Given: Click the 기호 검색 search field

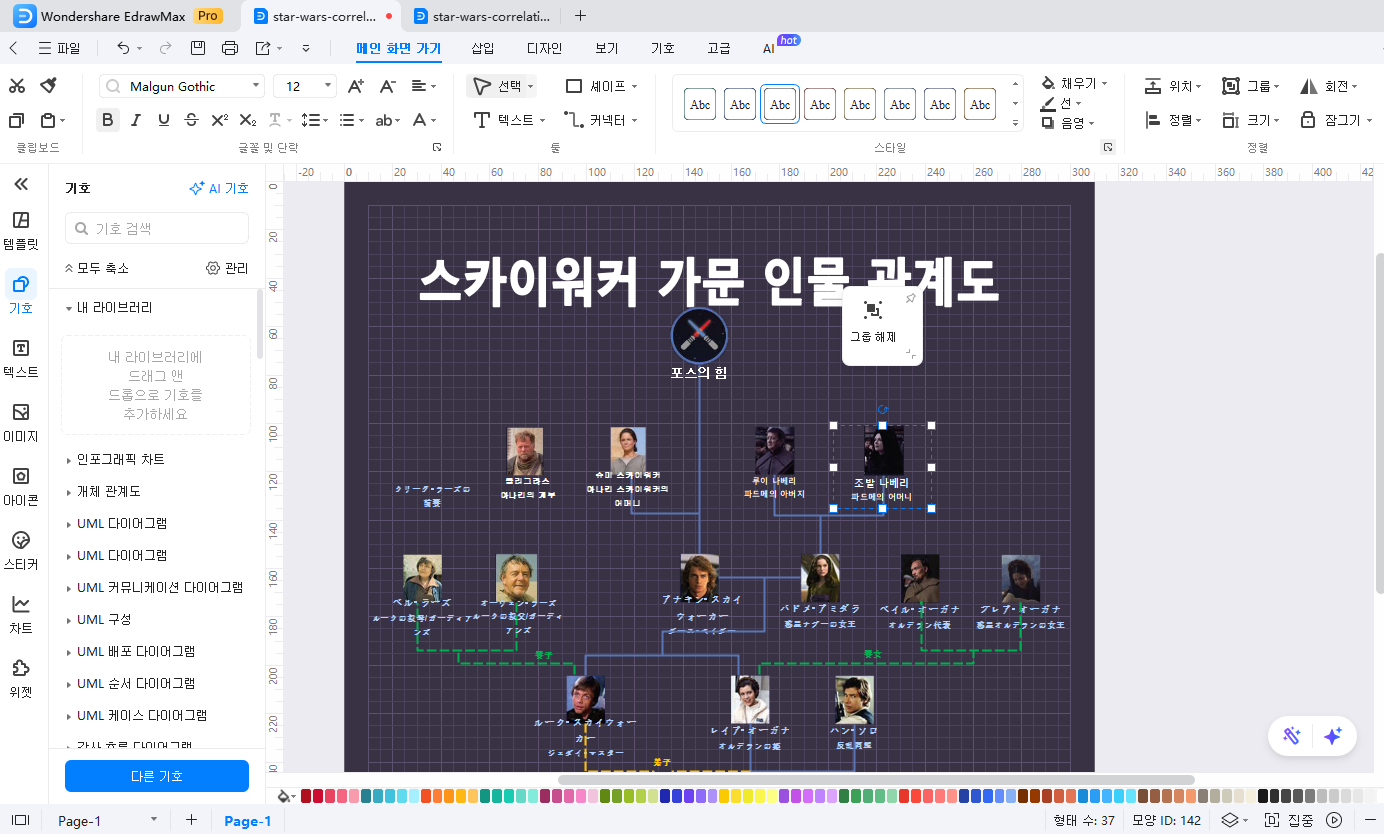Looking at the screenshot, I should point(157,228).
